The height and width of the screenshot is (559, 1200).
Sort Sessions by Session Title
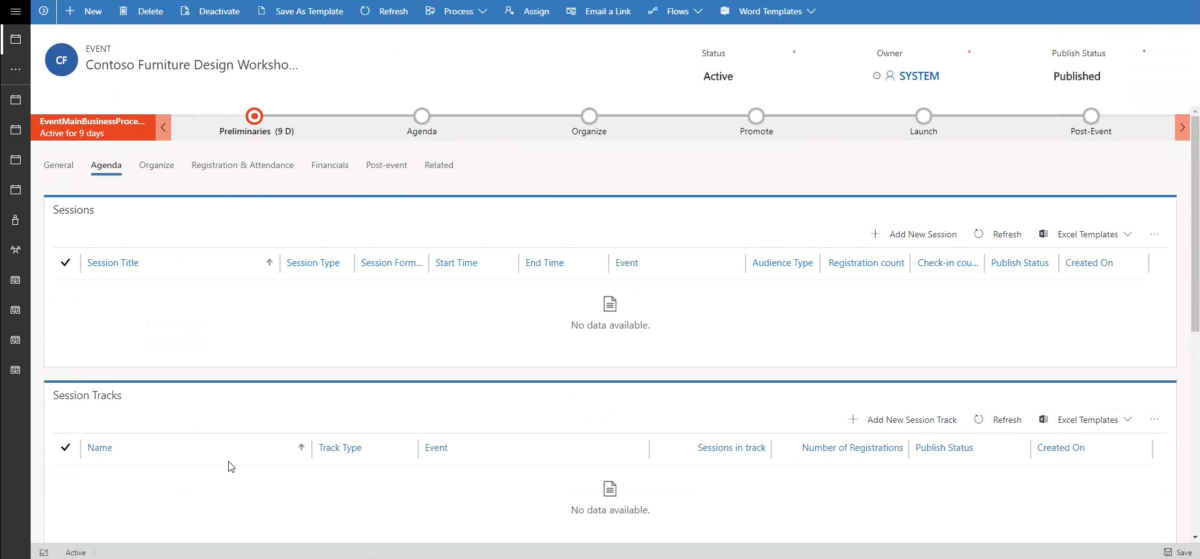[112, 263]
